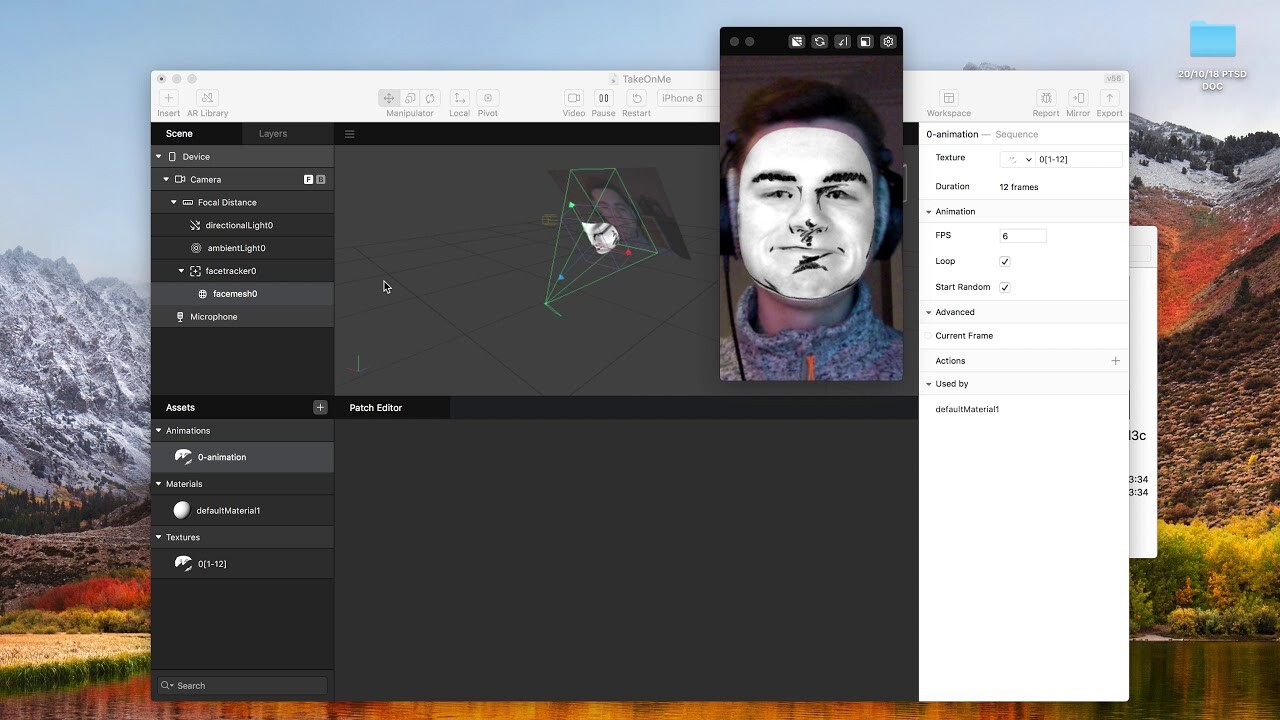Open the Patch Editor tab
1280x720 pixels.
pos(375,407)
